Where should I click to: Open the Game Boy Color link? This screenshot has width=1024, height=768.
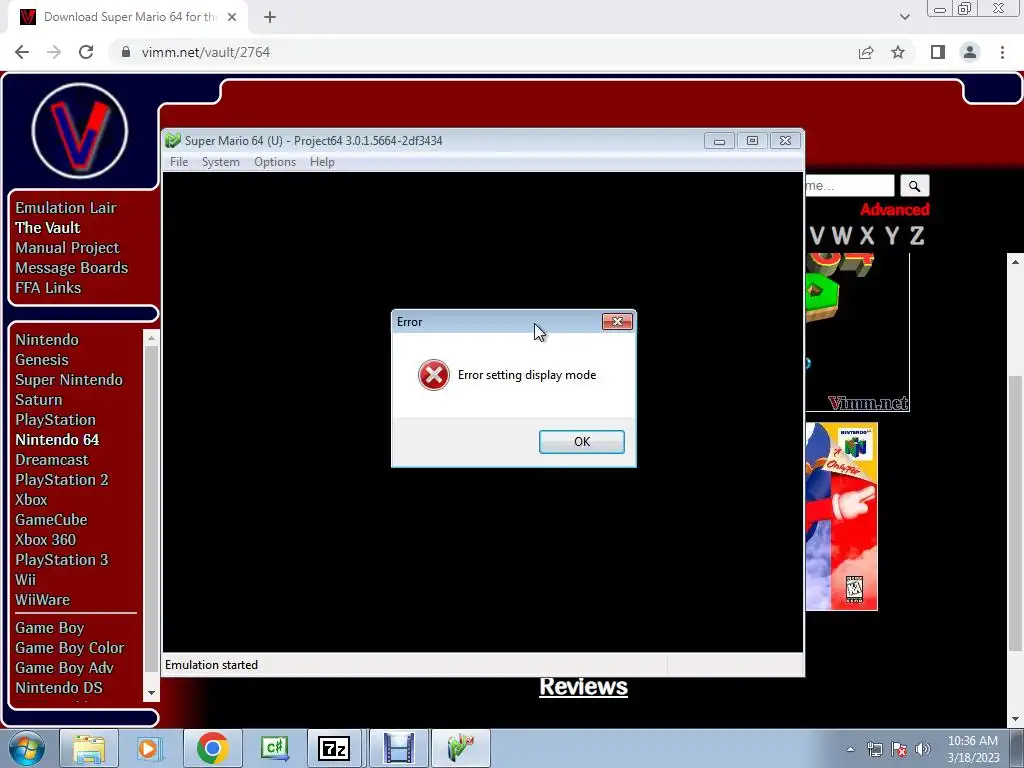point(70,648)
